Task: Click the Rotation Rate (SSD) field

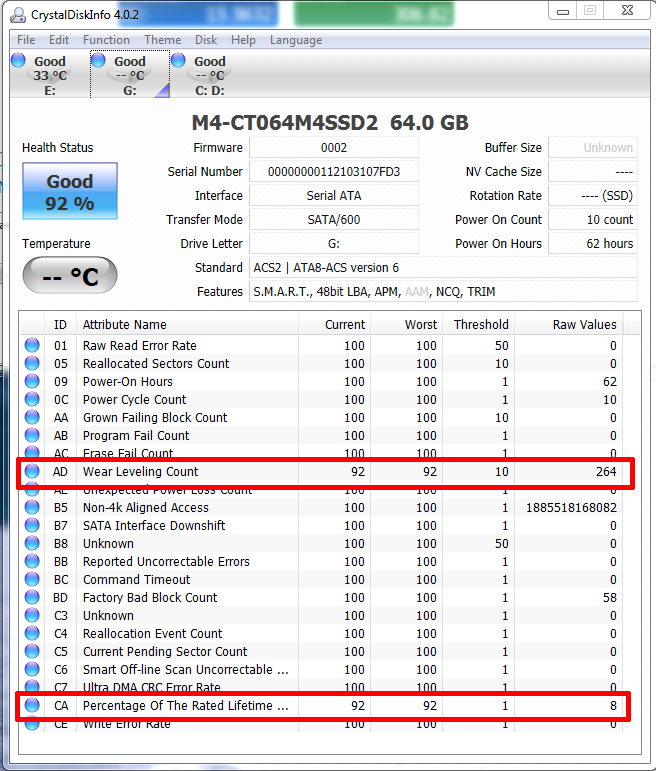Action: [x=593, y=196]
